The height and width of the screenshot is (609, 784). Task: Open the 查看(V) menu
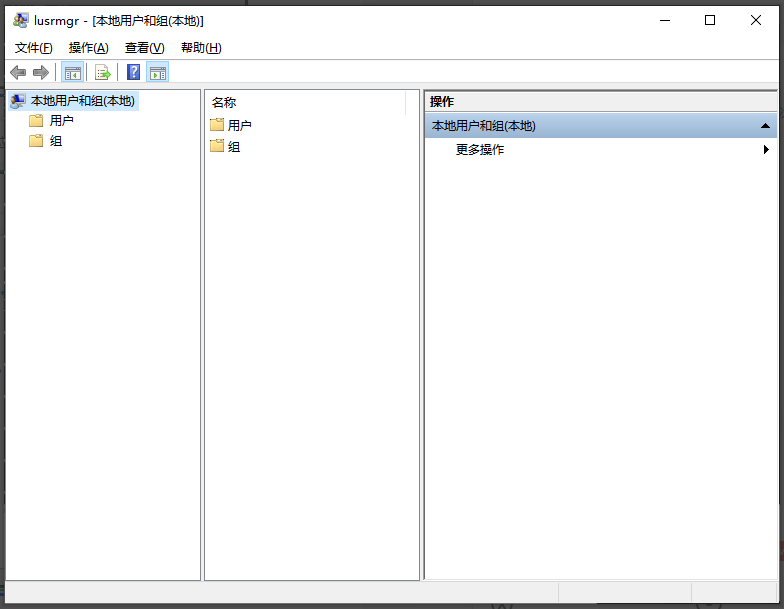144,48
